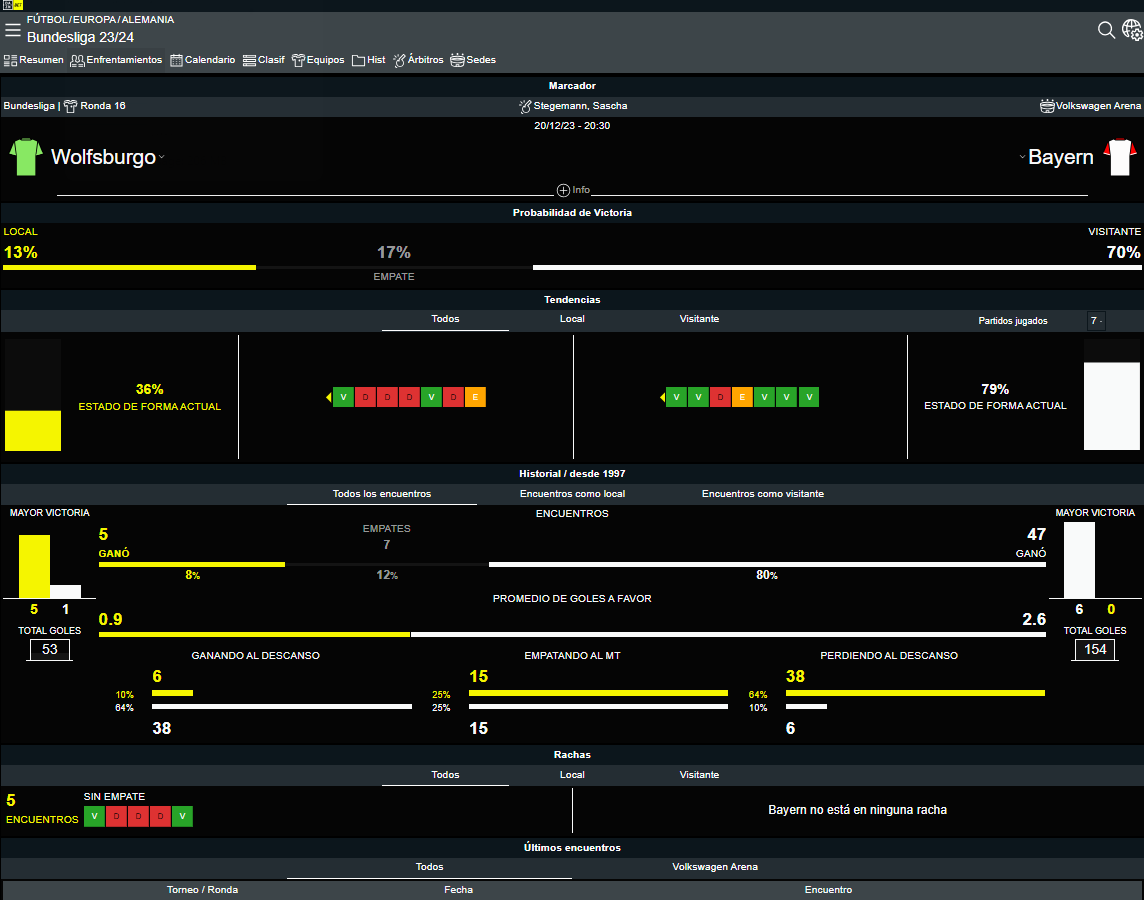Image resolution: width=1144 pixels, height=900 pixels.
Task: Open the Wolfsburgo team dropdown arrow
Action: (x=161, y=158)
